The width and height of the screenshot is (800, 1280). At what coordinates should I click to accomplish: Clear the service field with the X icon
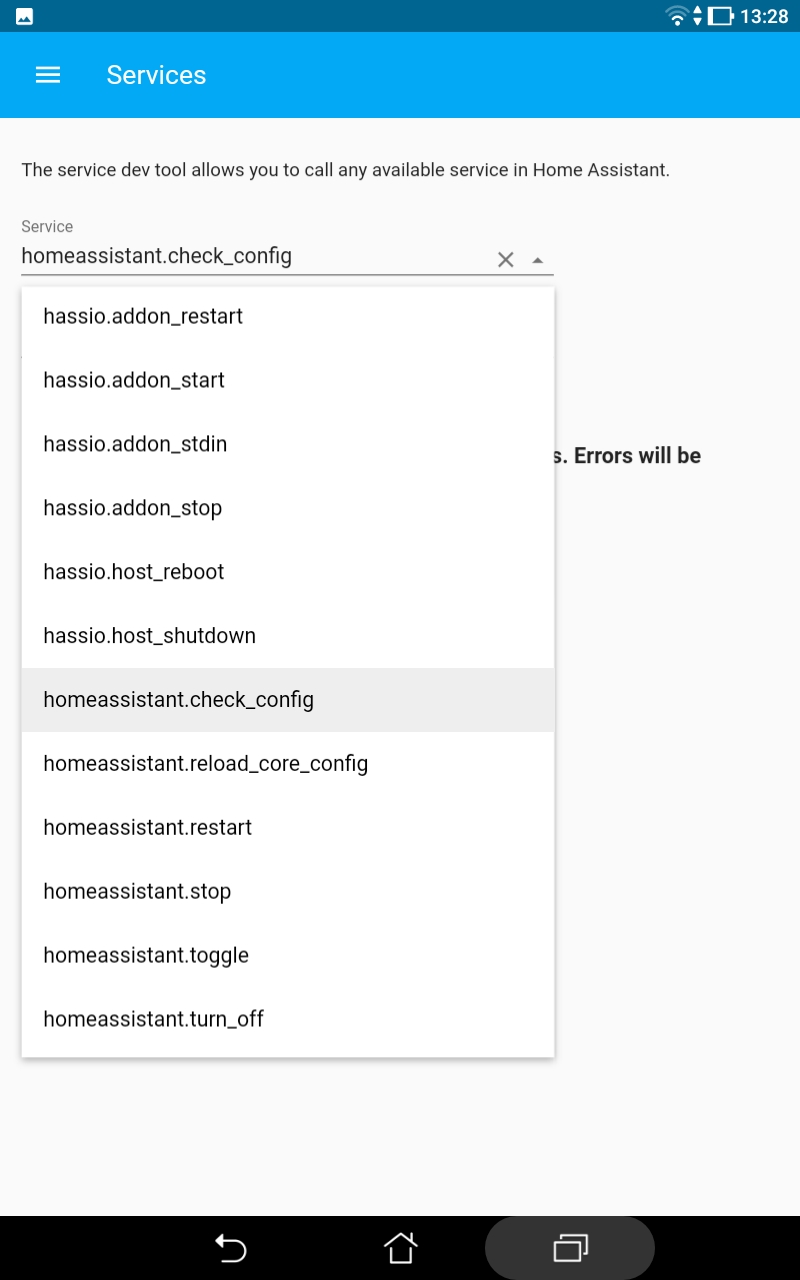[x=505, y=258]
